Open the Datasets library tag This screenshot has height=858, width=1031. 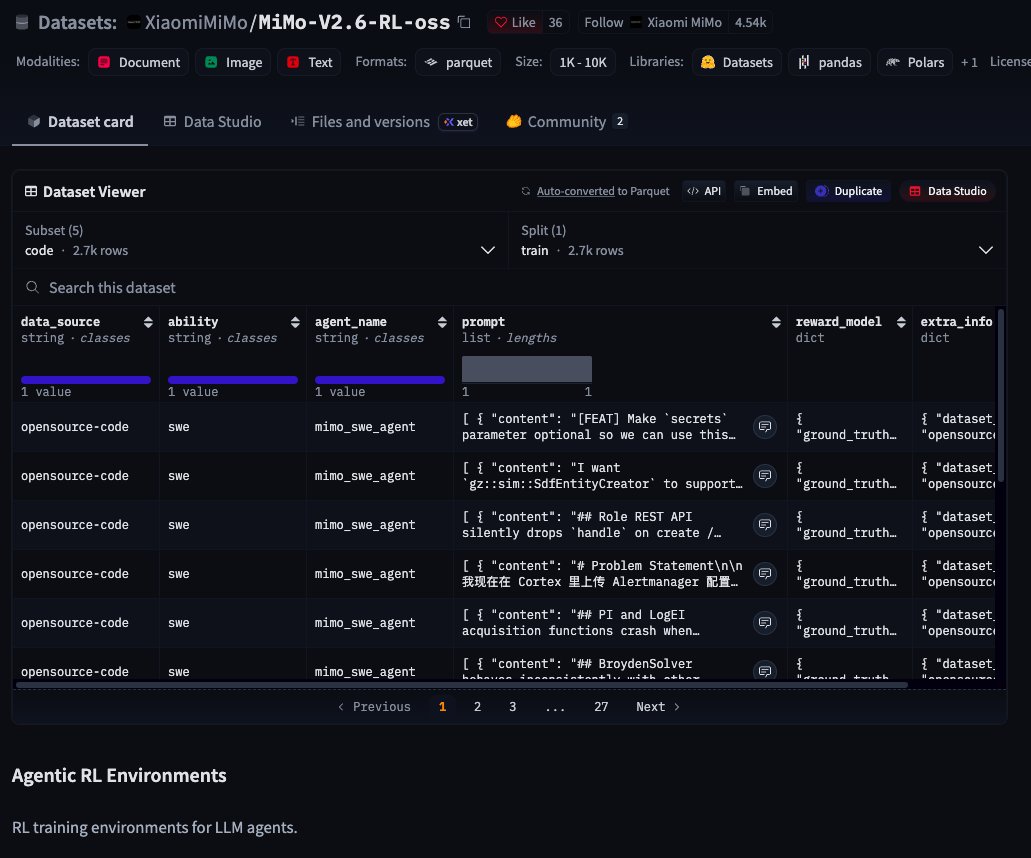click(737, 62)
